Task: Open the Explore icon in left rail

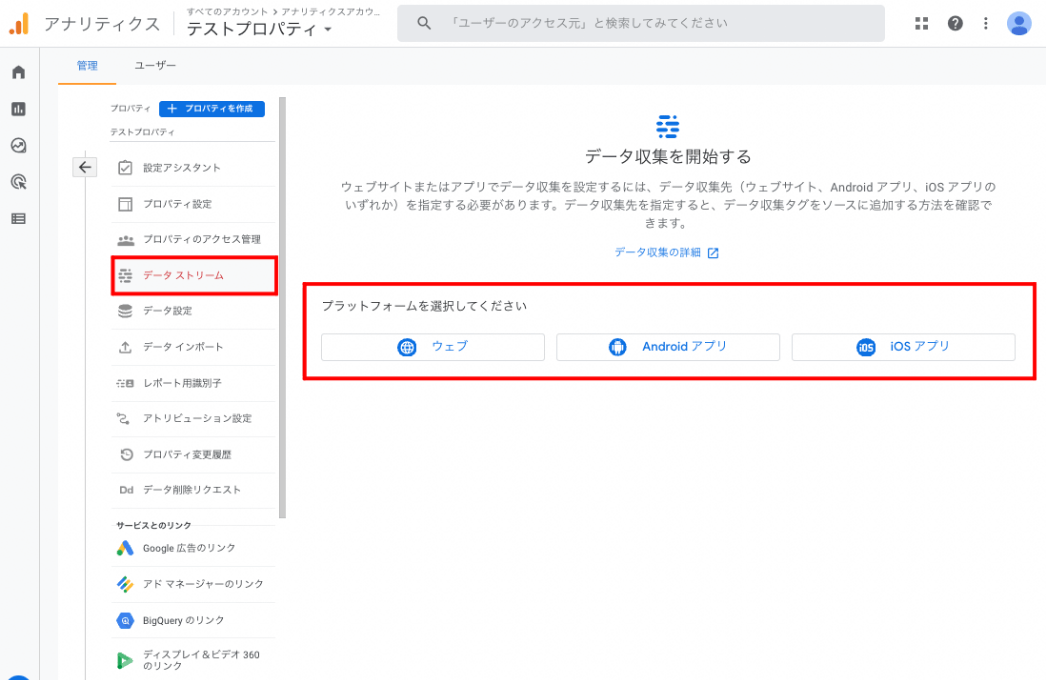Action: (x=19, y=145)
